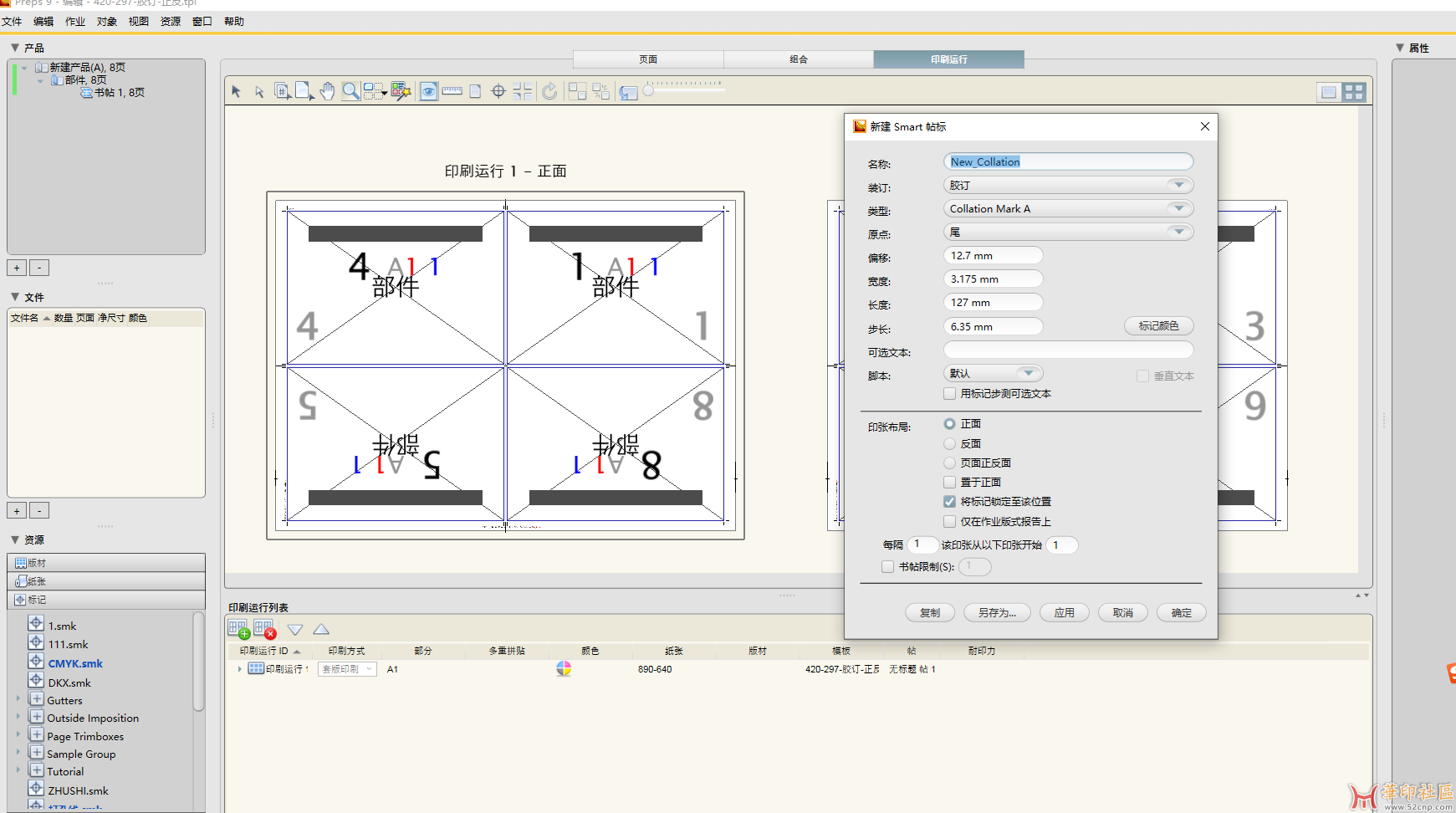
Task: Add a new press run in list
Action: pos(238,629)
